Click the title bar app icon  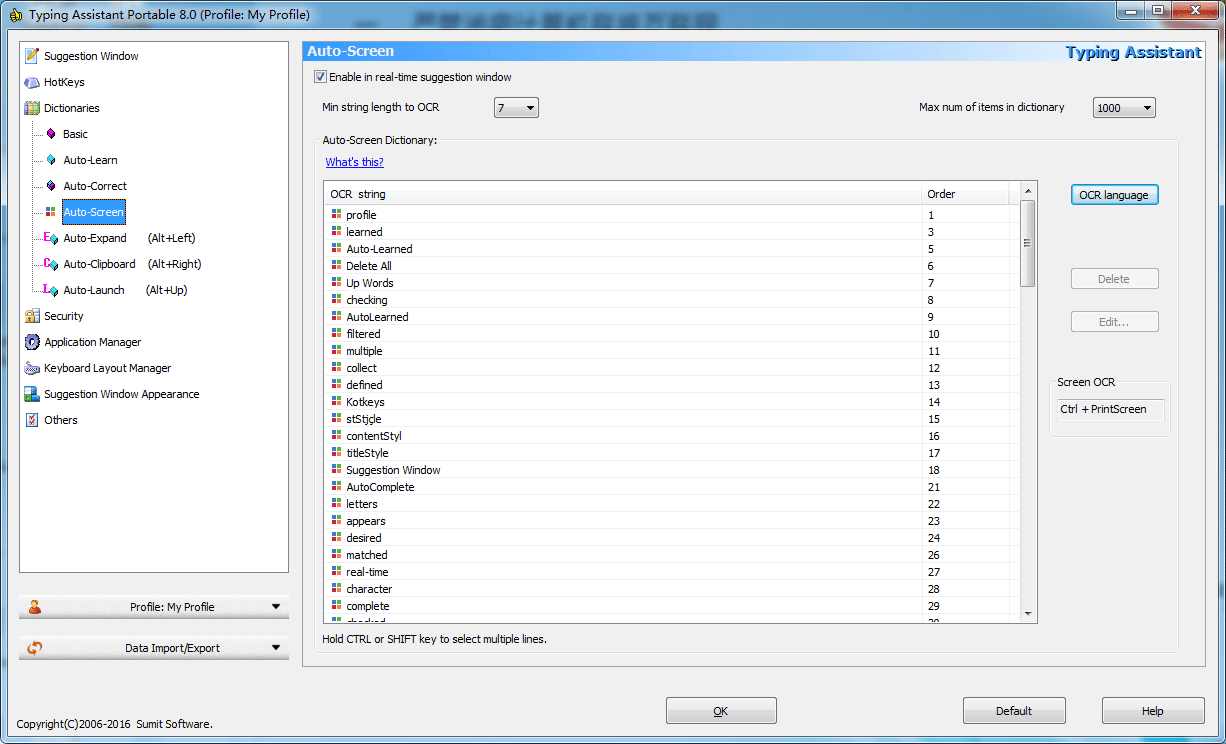coord(16,15)
